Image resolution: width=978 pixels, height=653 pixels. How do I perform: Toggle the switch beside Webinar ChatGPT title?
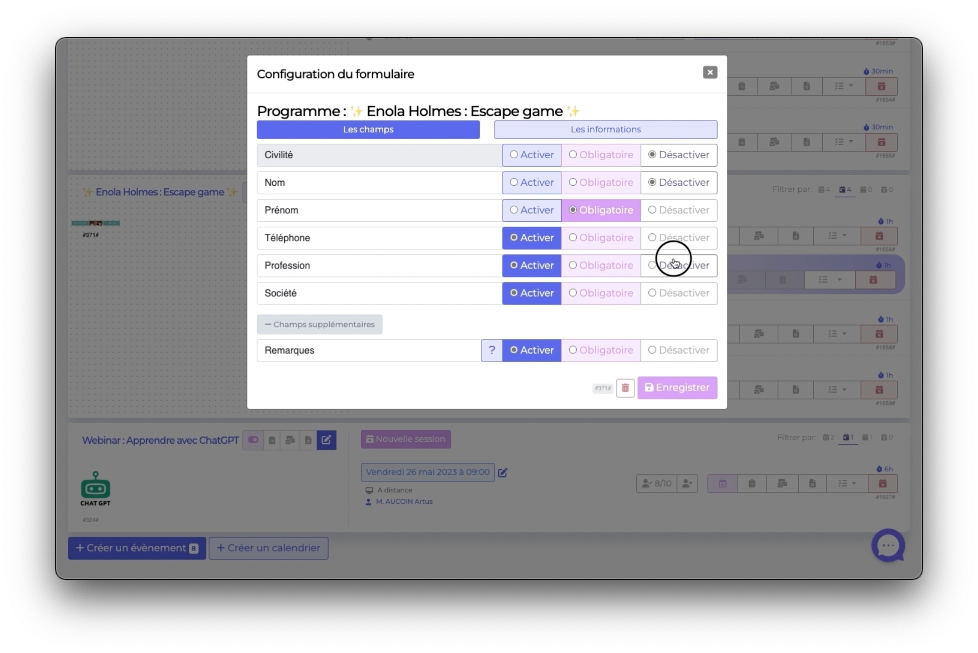coord(253,440)
